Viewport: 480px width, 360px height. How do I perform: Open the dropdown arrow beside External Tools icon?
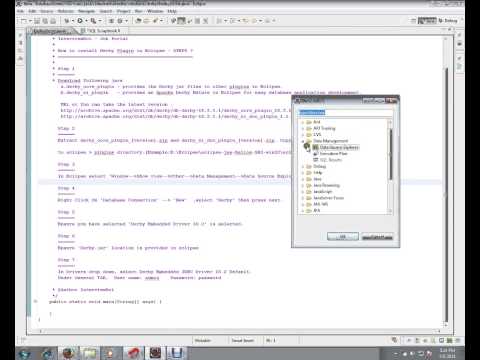tap(100, 21)
